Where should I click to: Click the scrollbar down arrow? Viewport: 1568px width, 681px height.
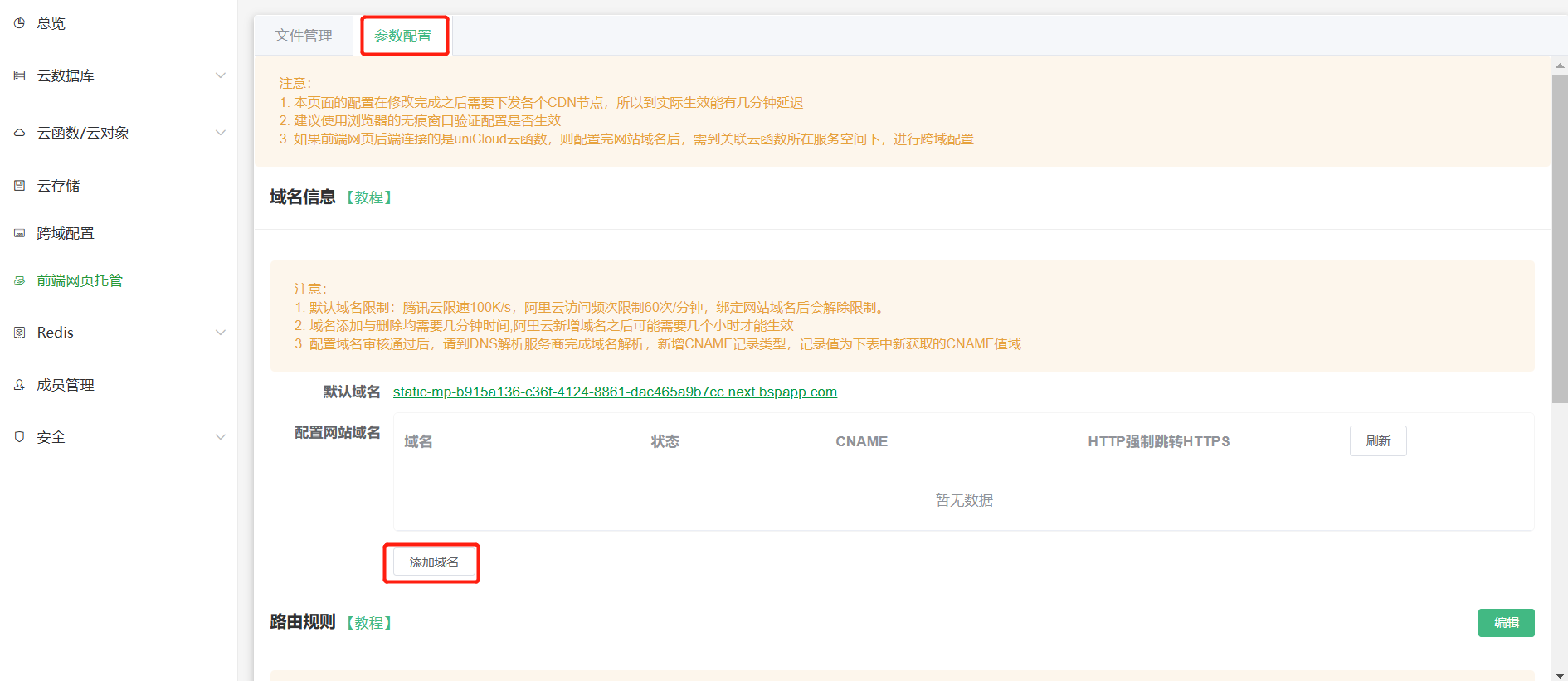(1560, 674)
